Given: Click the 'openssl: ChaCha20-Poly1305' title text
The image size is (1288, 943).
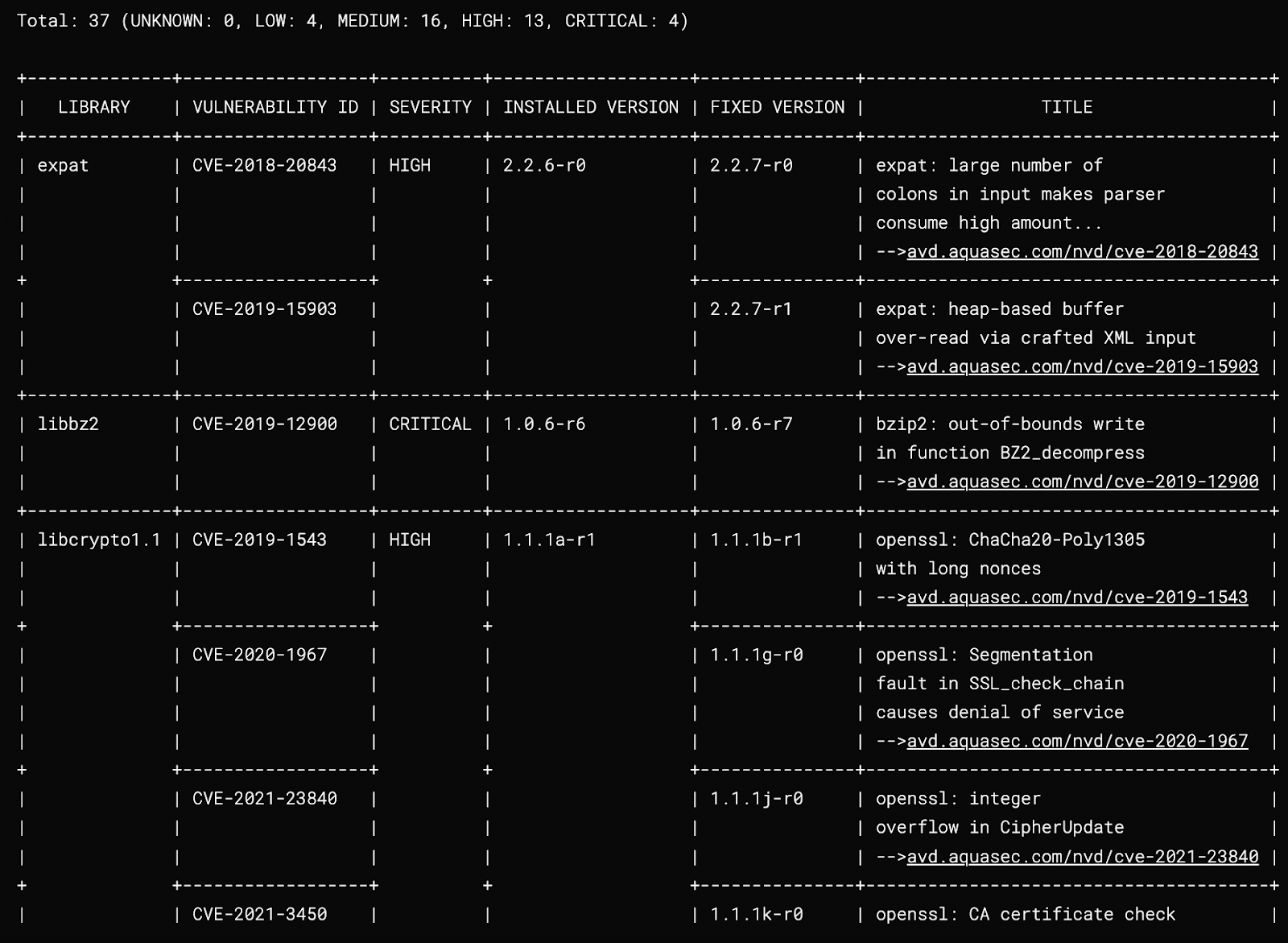Looking at the screenshot, I should [x=1009, y=540].
